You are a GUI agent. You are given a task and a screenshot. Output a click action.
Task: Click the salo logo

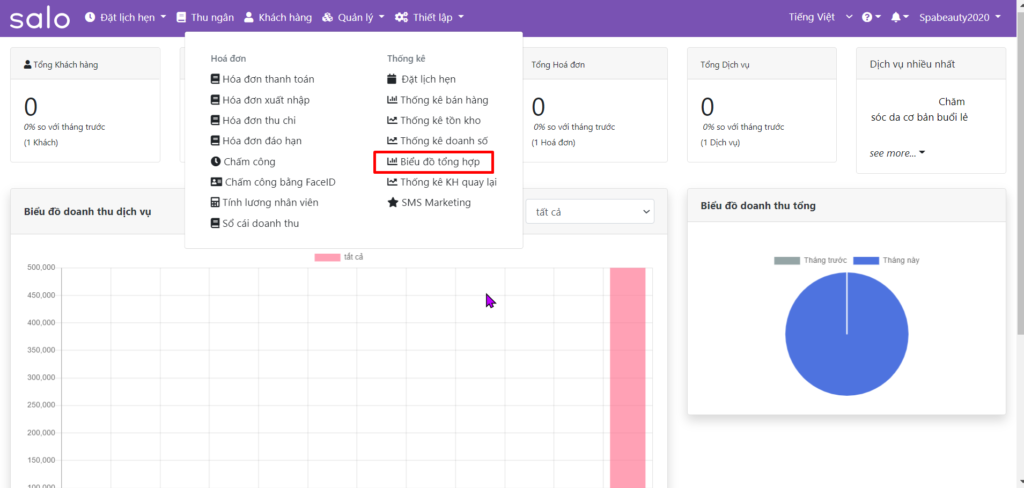click(39, 18)
